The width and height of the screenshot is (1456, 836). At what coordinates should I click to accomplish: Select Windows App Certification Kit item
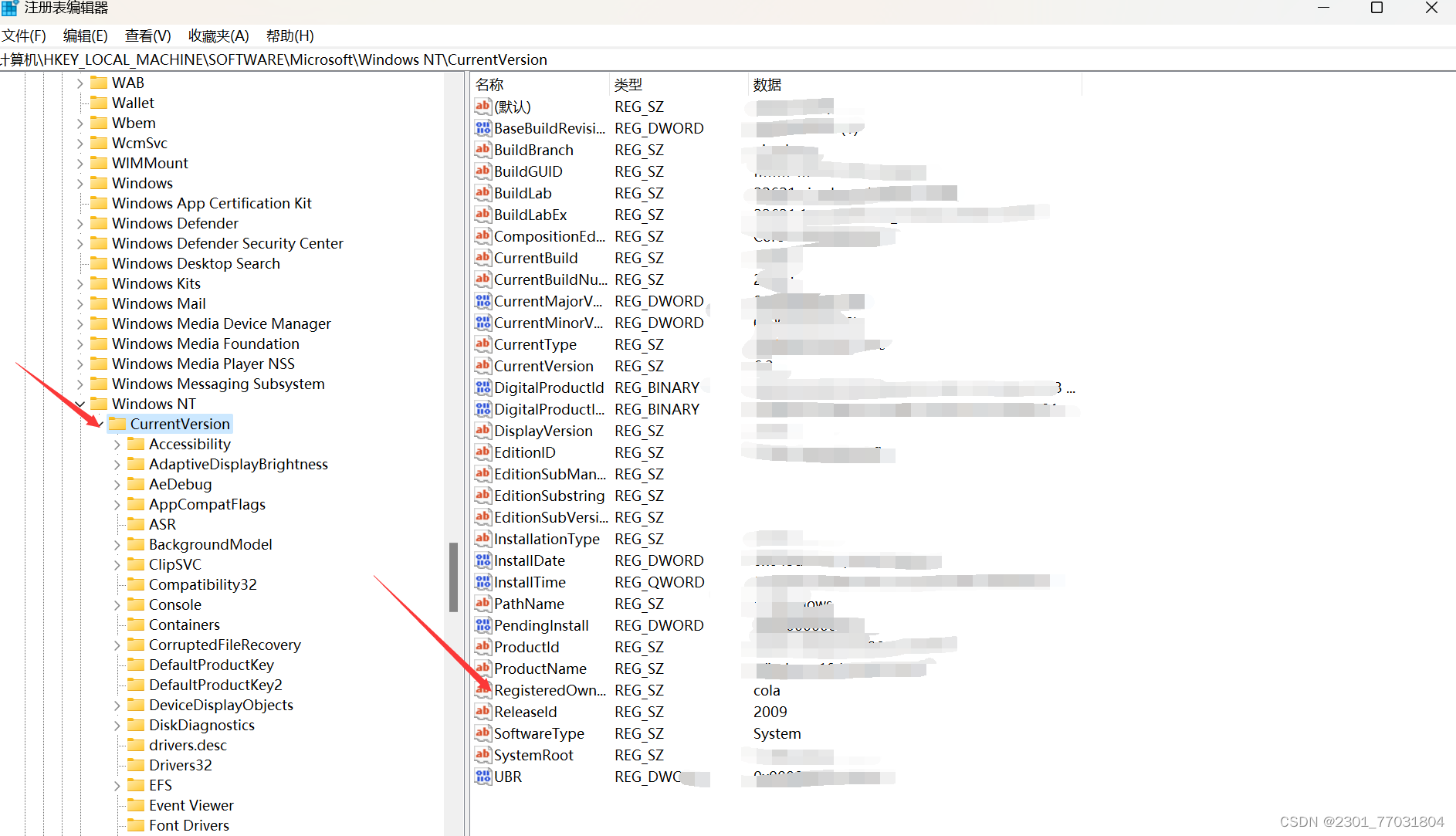pyautogui.click(x=212, y=203)
